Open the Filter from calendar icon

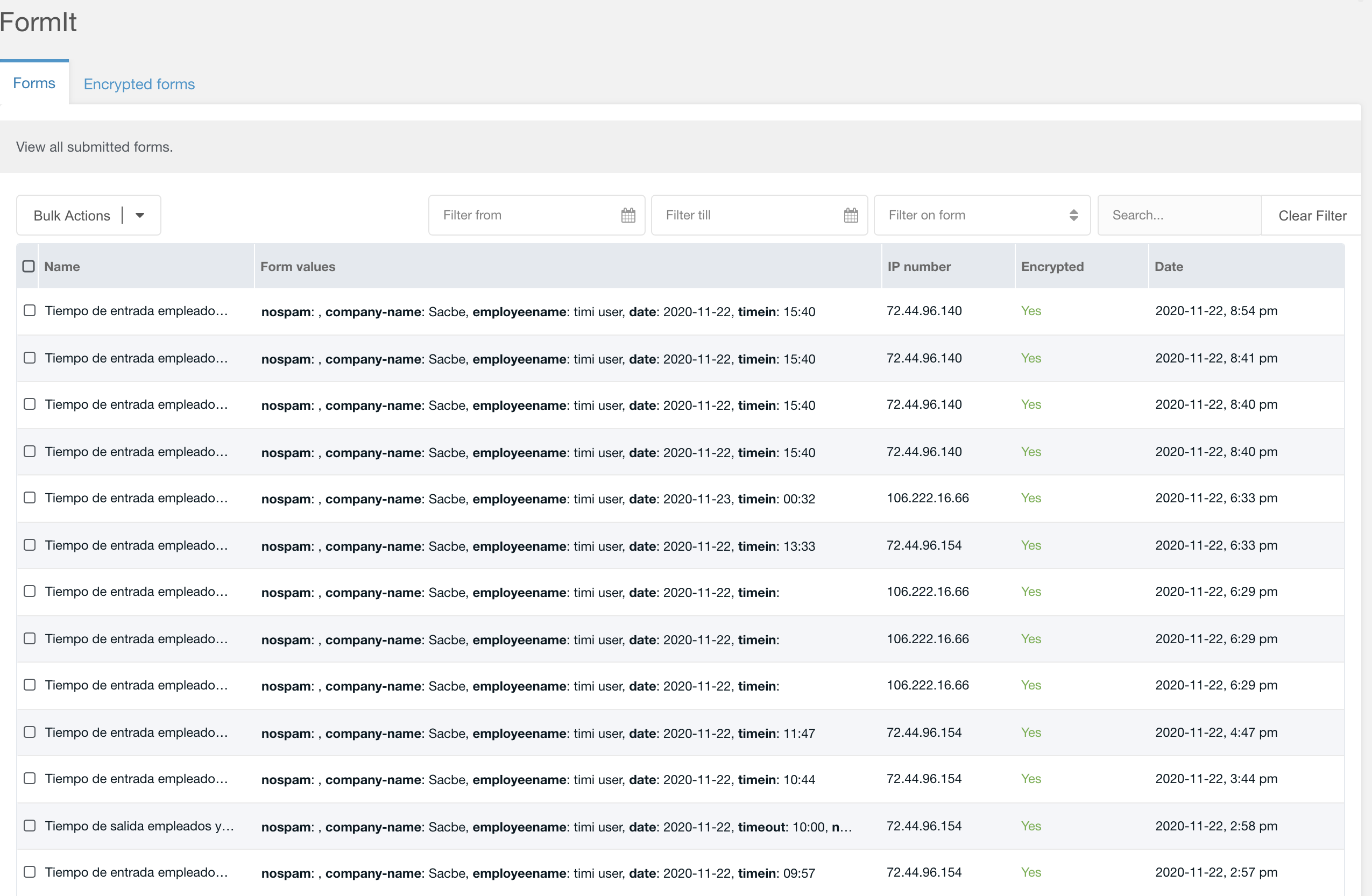[x=628, y=216]
